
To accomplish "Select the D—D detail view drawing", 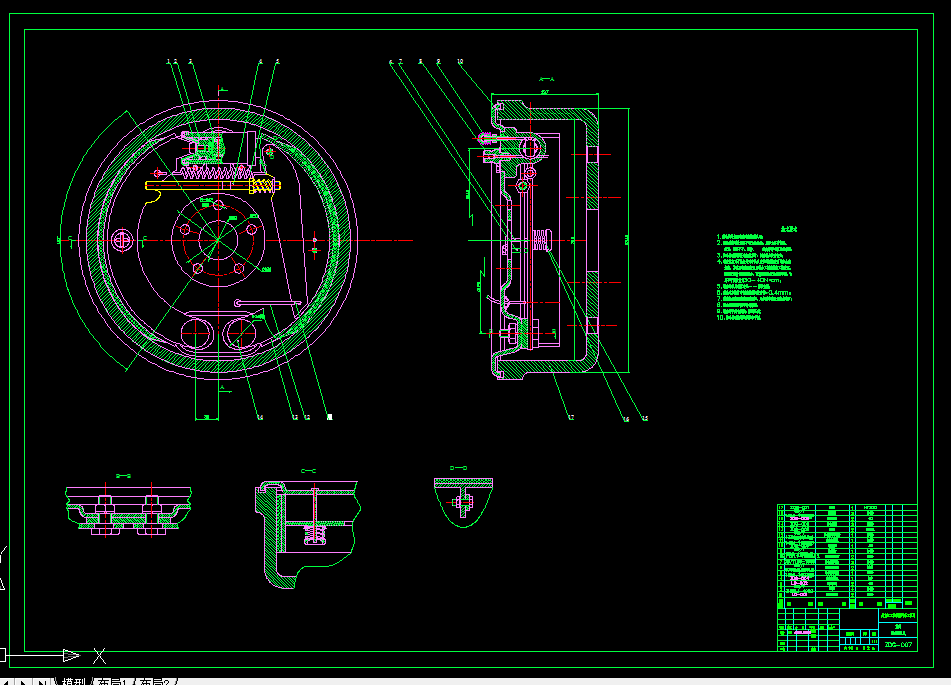I will [x=463, y=502].
